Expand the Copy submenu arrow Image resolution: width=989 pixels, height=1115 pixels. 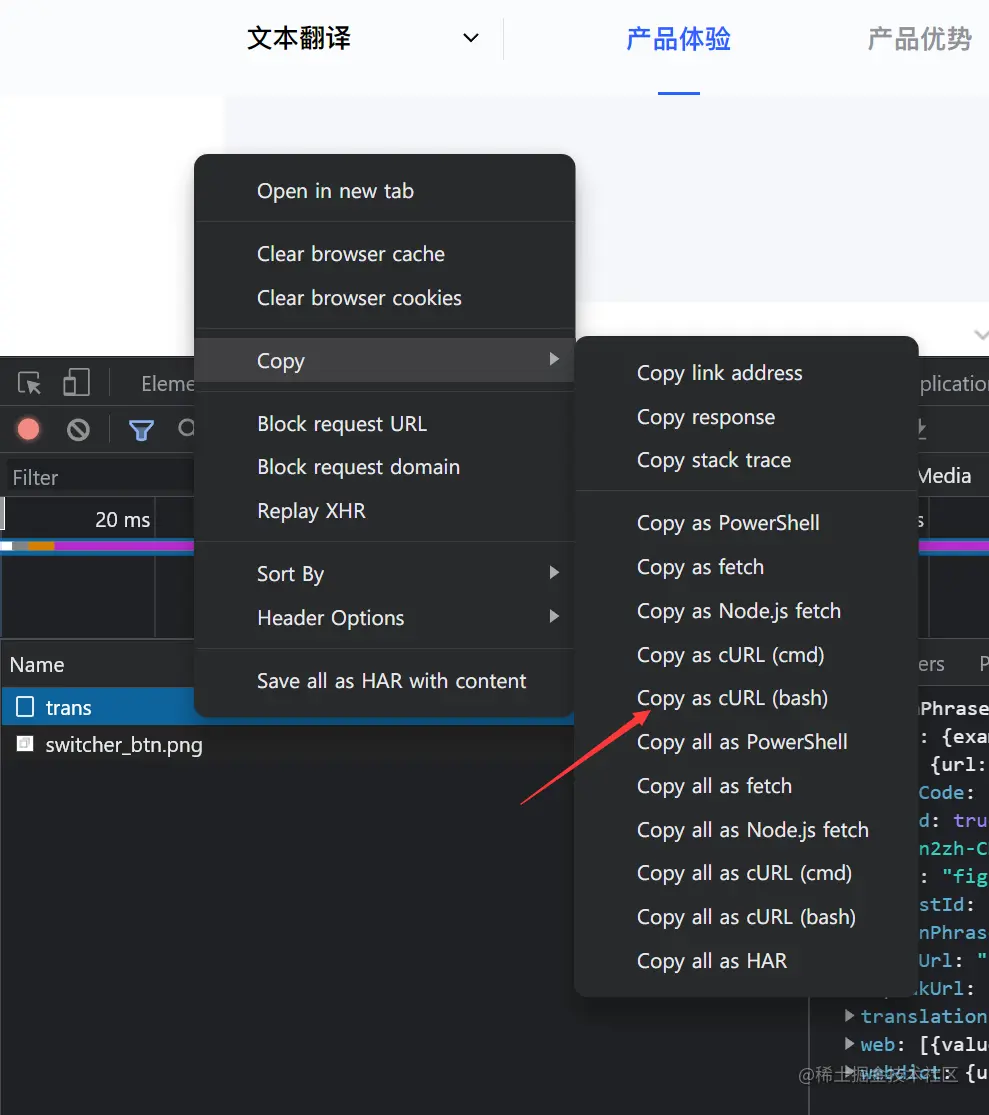point(554,359)
